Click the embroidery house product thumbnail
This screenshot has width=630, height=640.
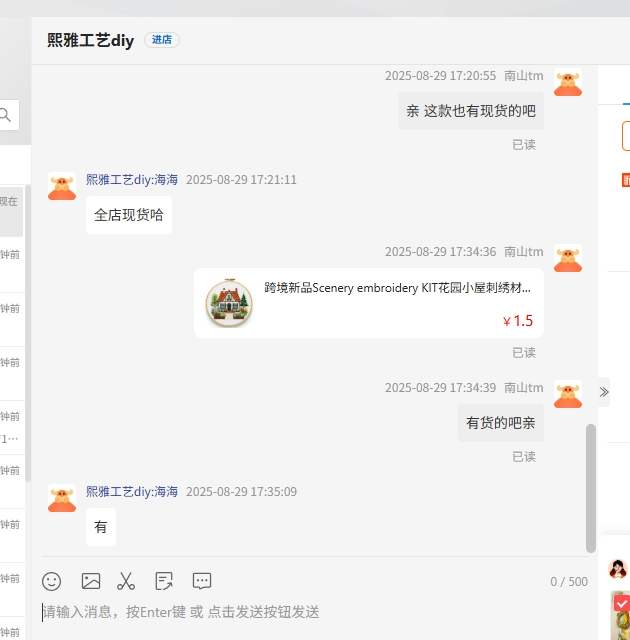pyautogui.click(x=228, y=303)
